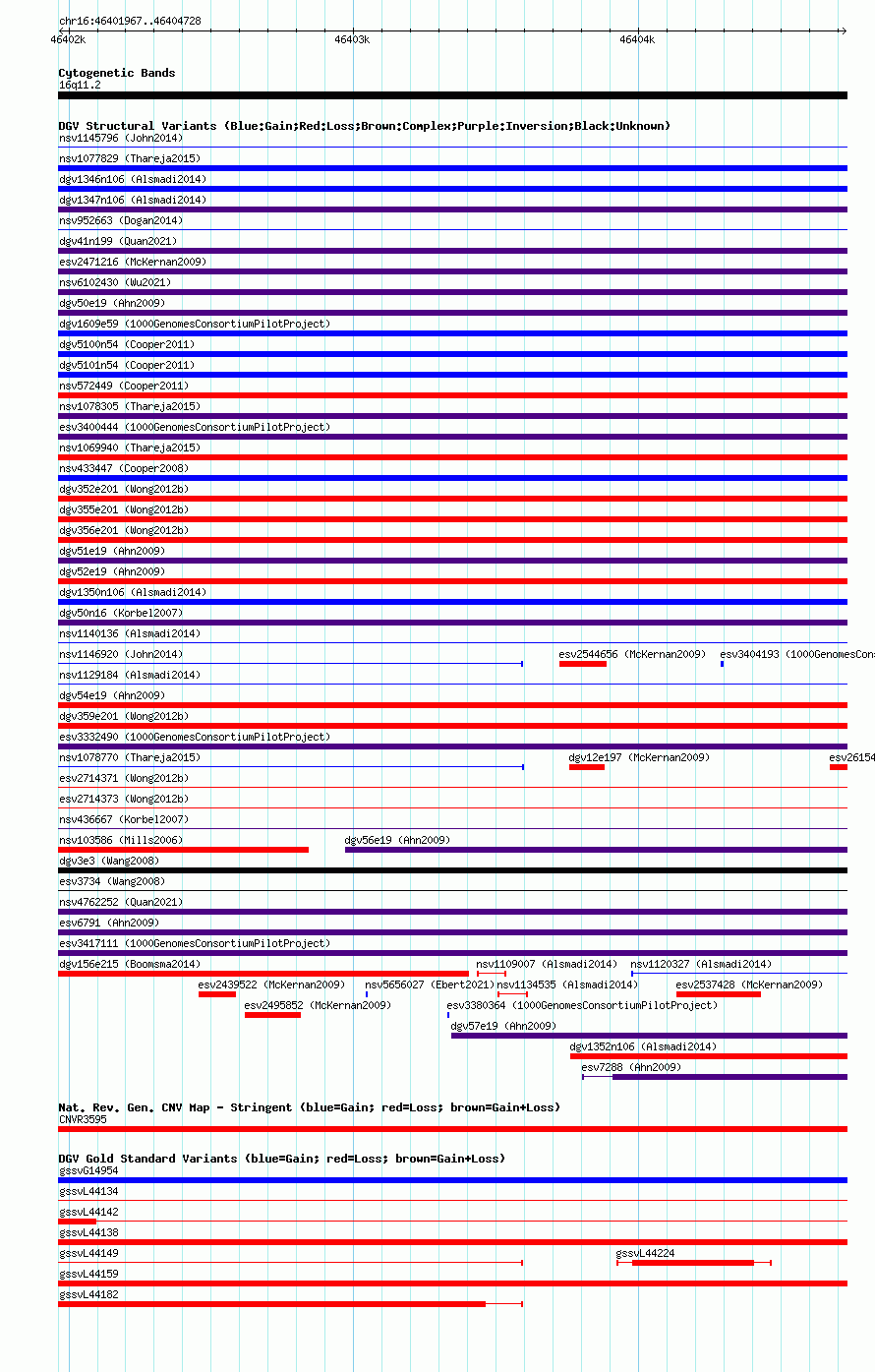Select esv2439522 (McKernan2009) variant

pos(217,994)
